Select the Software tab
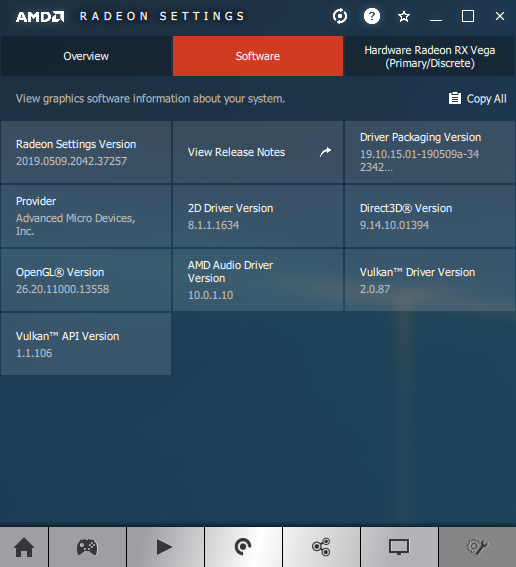 258,56
